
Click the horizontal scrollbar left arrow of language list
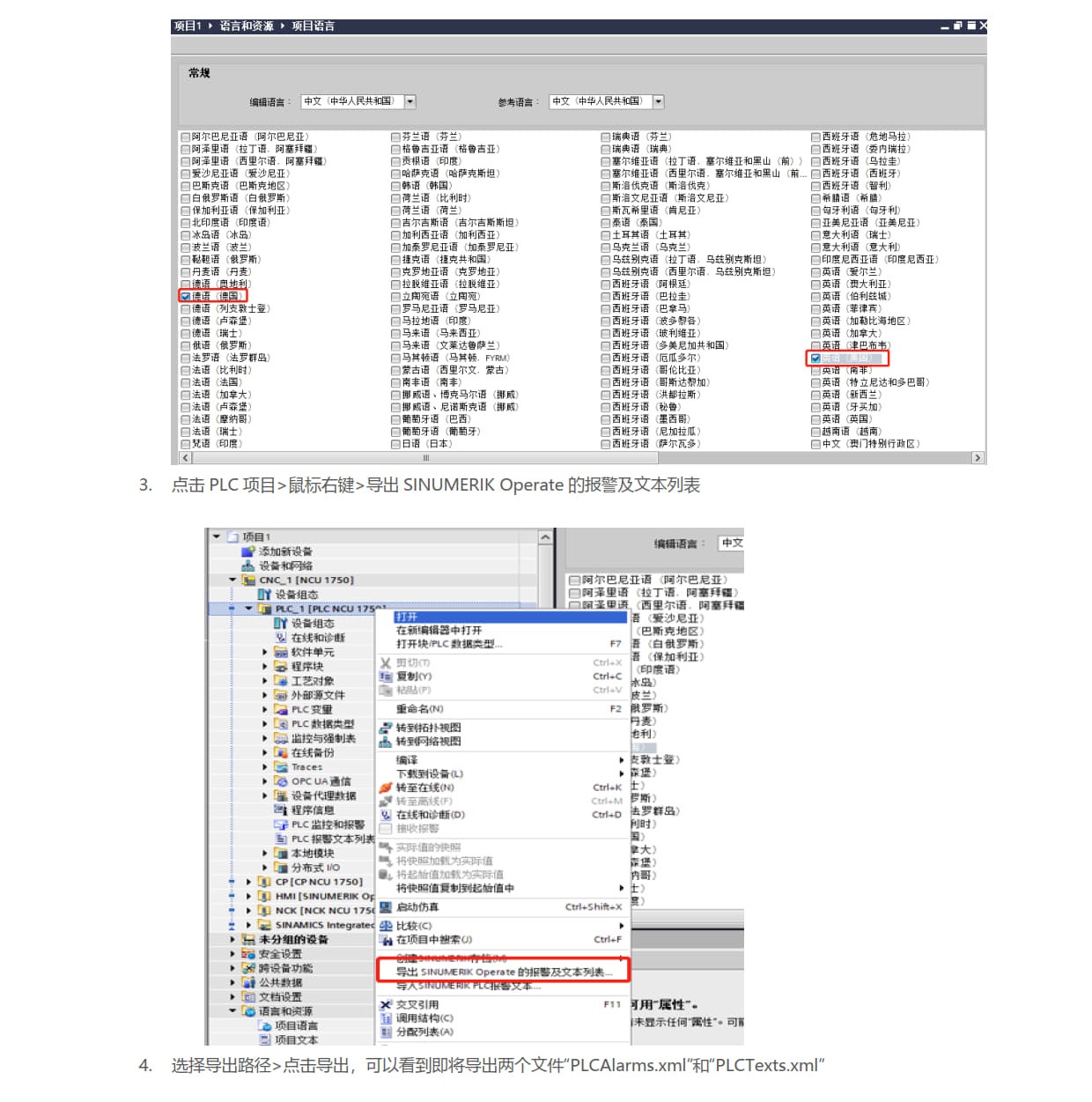coord(185,458)
